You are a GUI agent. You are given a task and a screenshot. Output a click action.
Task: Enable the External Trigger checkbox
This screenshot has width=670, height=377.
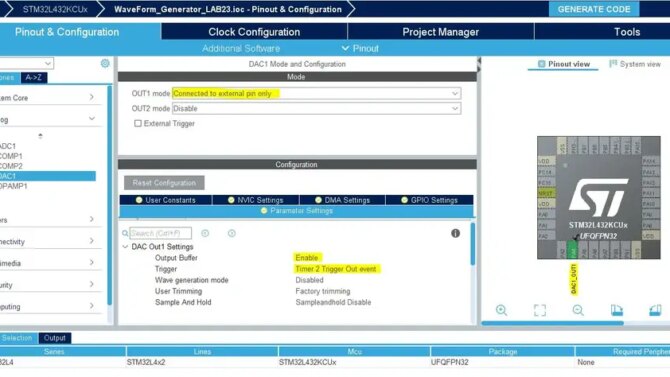138,124
